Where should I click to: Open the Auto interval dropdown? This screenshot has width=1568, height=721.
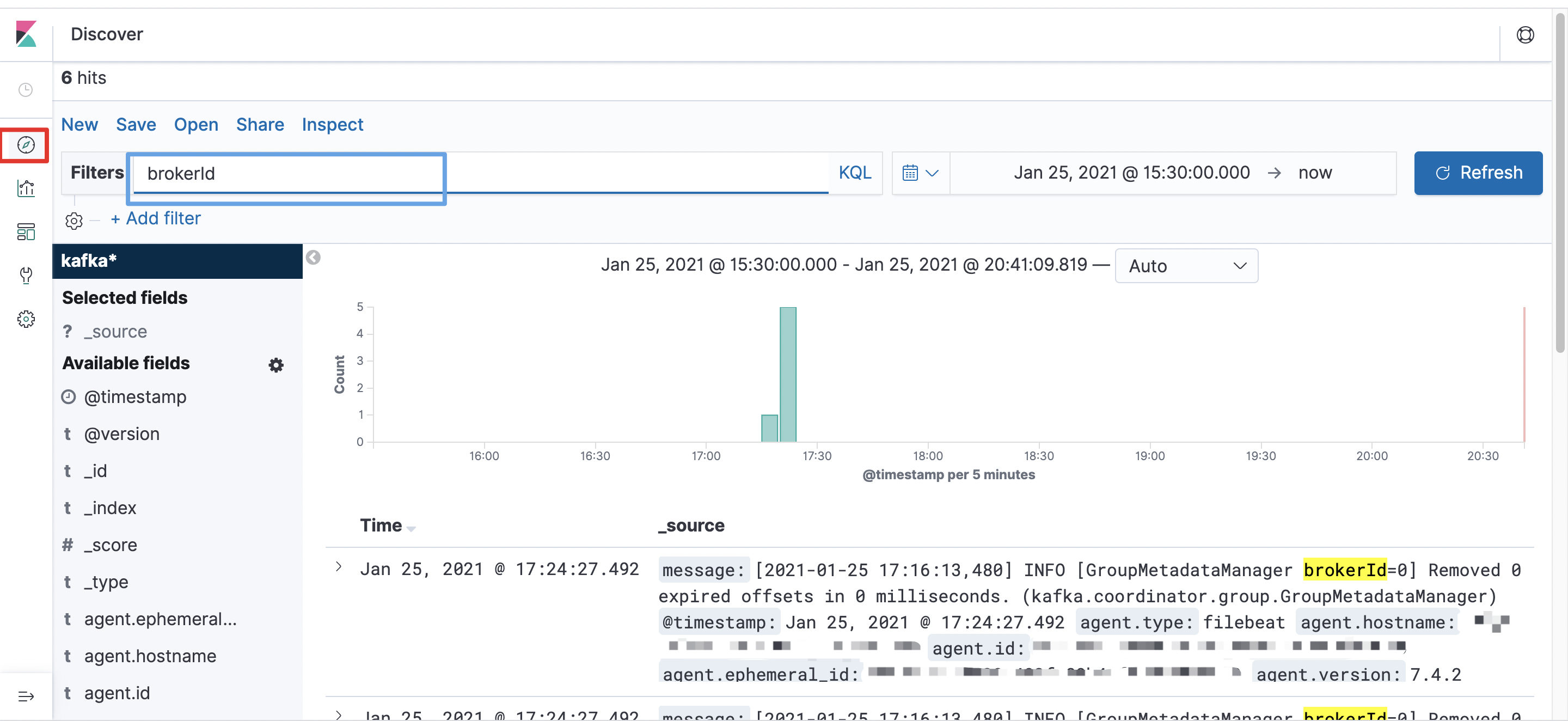[x=1186, y=266]
